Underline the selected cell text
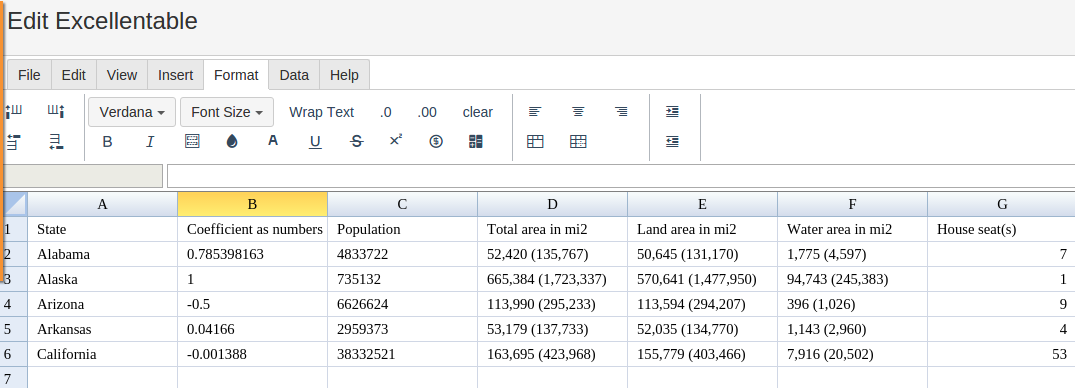The width and height of the screenshot is (1075, 388). 315,142
